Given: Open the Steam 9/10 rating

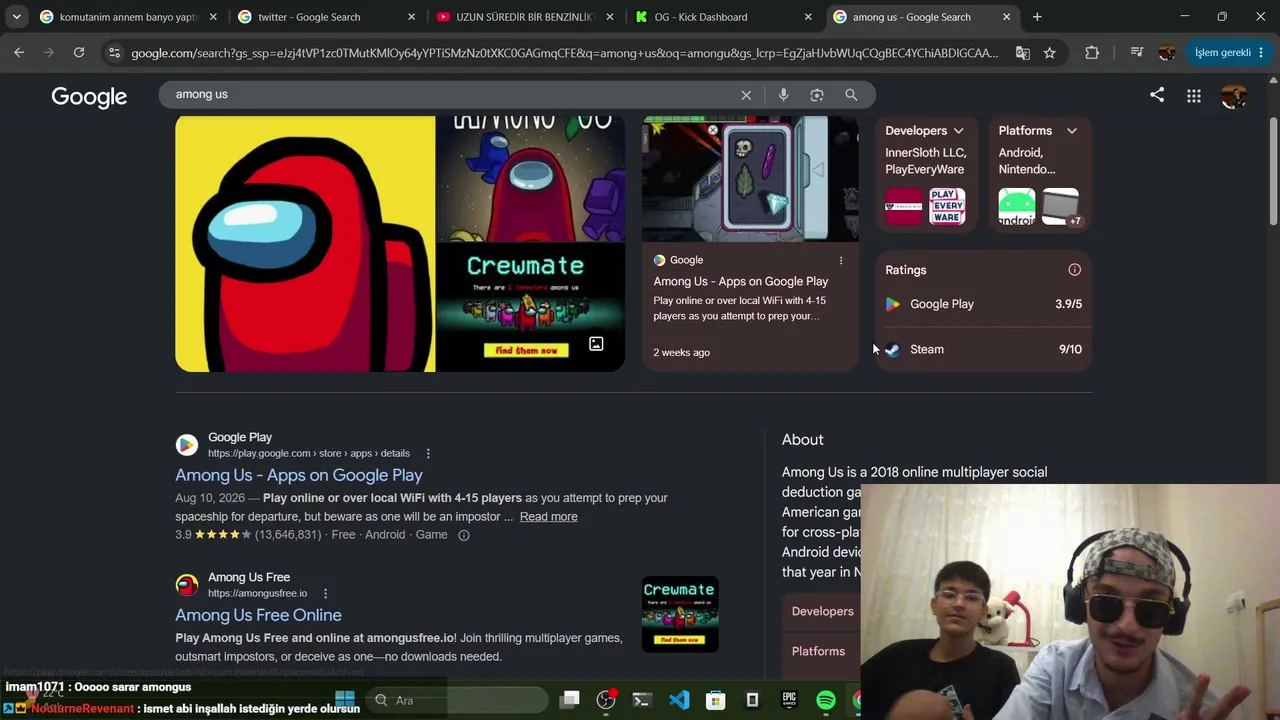Looking at the screenshot, I should (x=984, y=349).
